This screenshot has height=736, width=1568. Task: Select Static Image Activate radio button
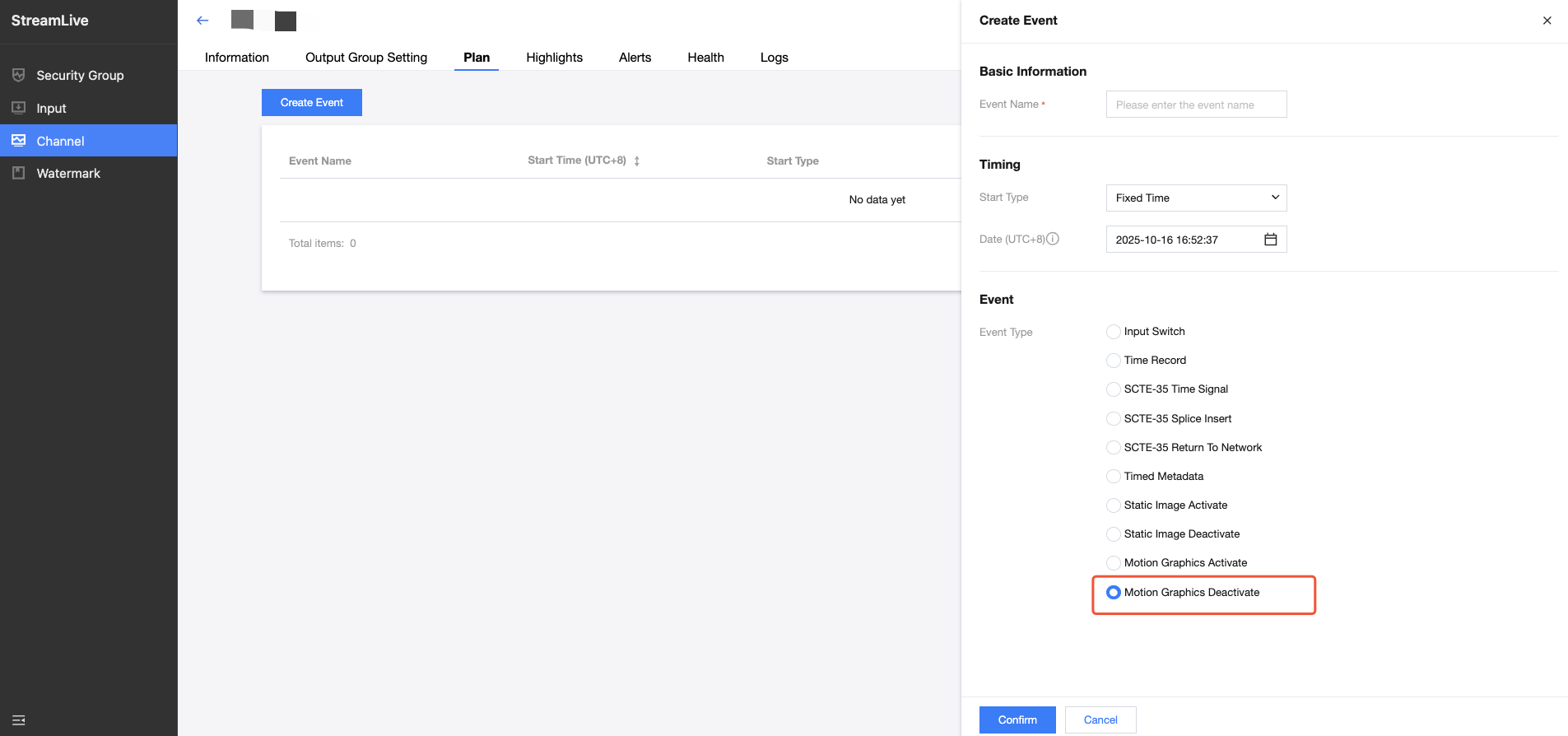[1114, 505]
